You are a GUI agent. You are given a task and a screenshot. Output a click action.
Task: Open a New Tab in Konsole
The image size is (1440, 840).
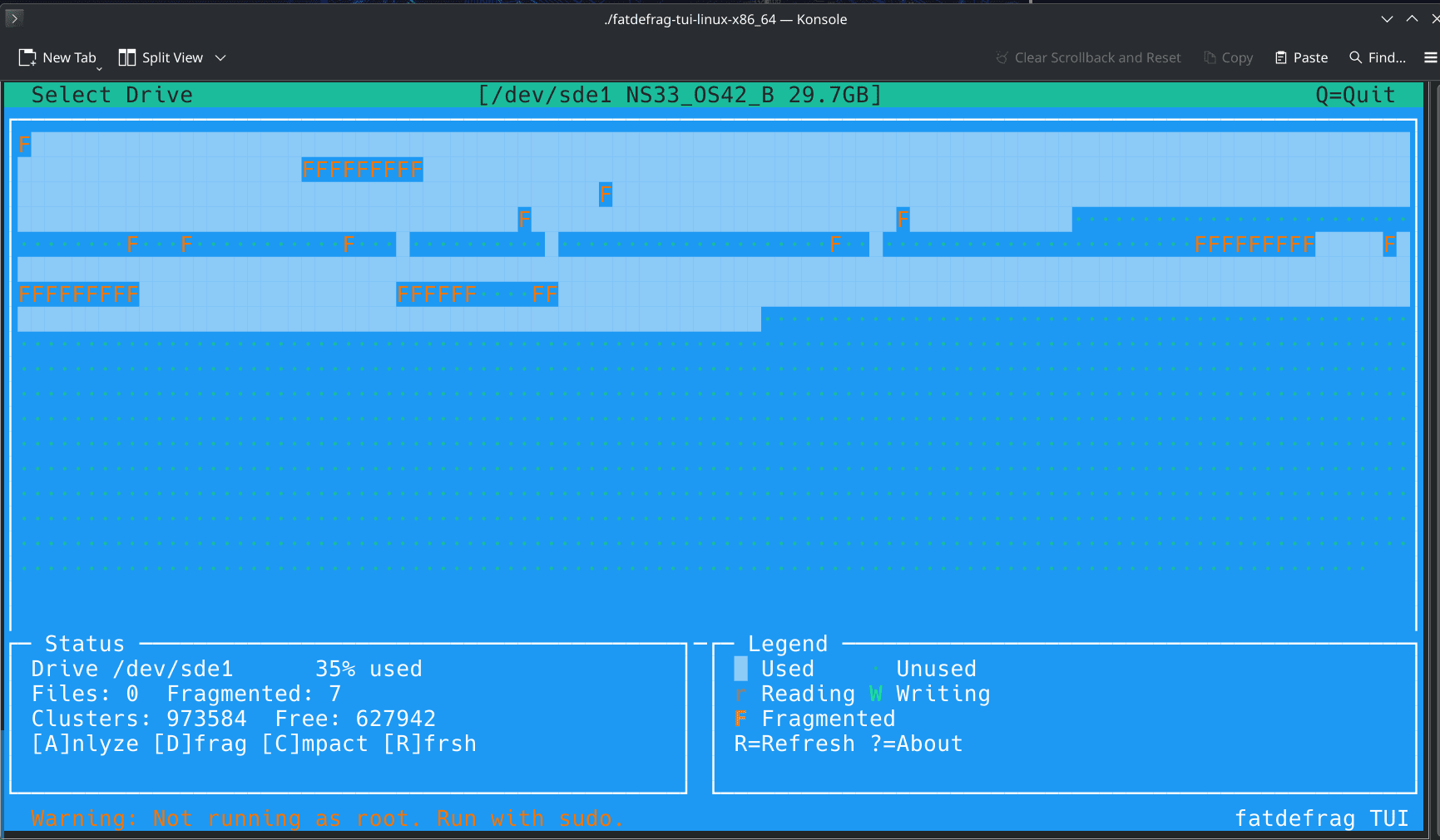tap(57, 57)
